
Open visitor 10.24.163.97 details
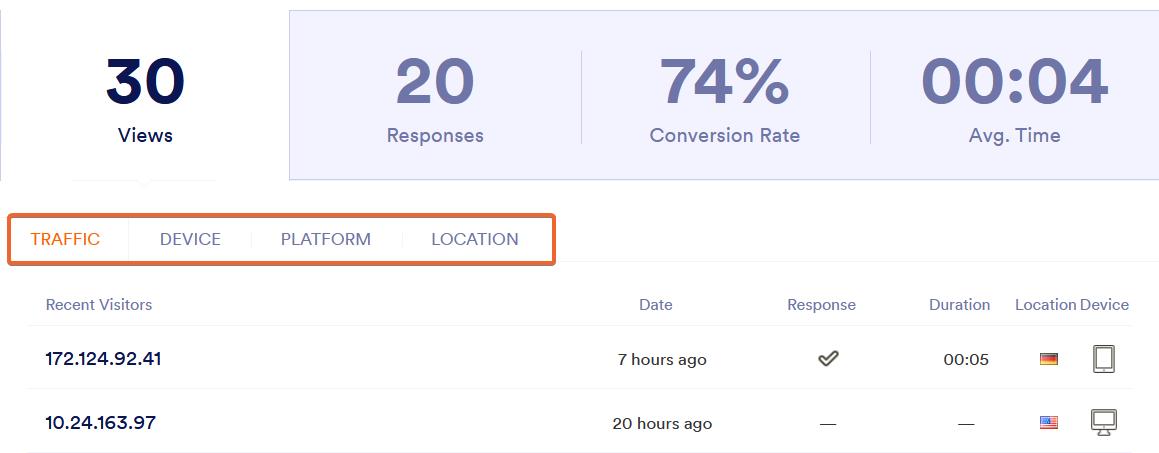point(100,423)
